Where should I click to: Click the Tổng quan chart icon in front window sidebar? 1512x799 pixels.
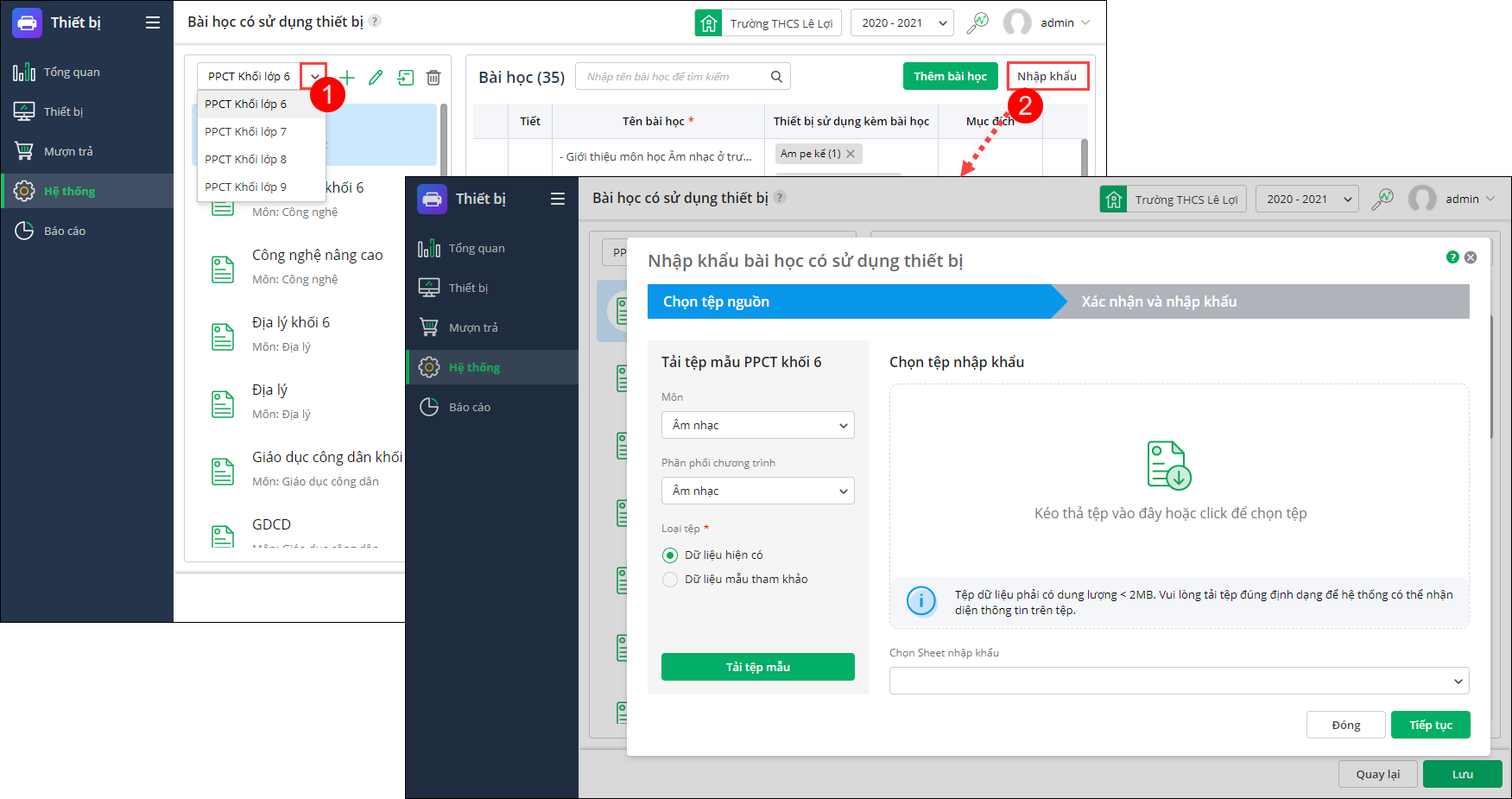tap(429, 249)
